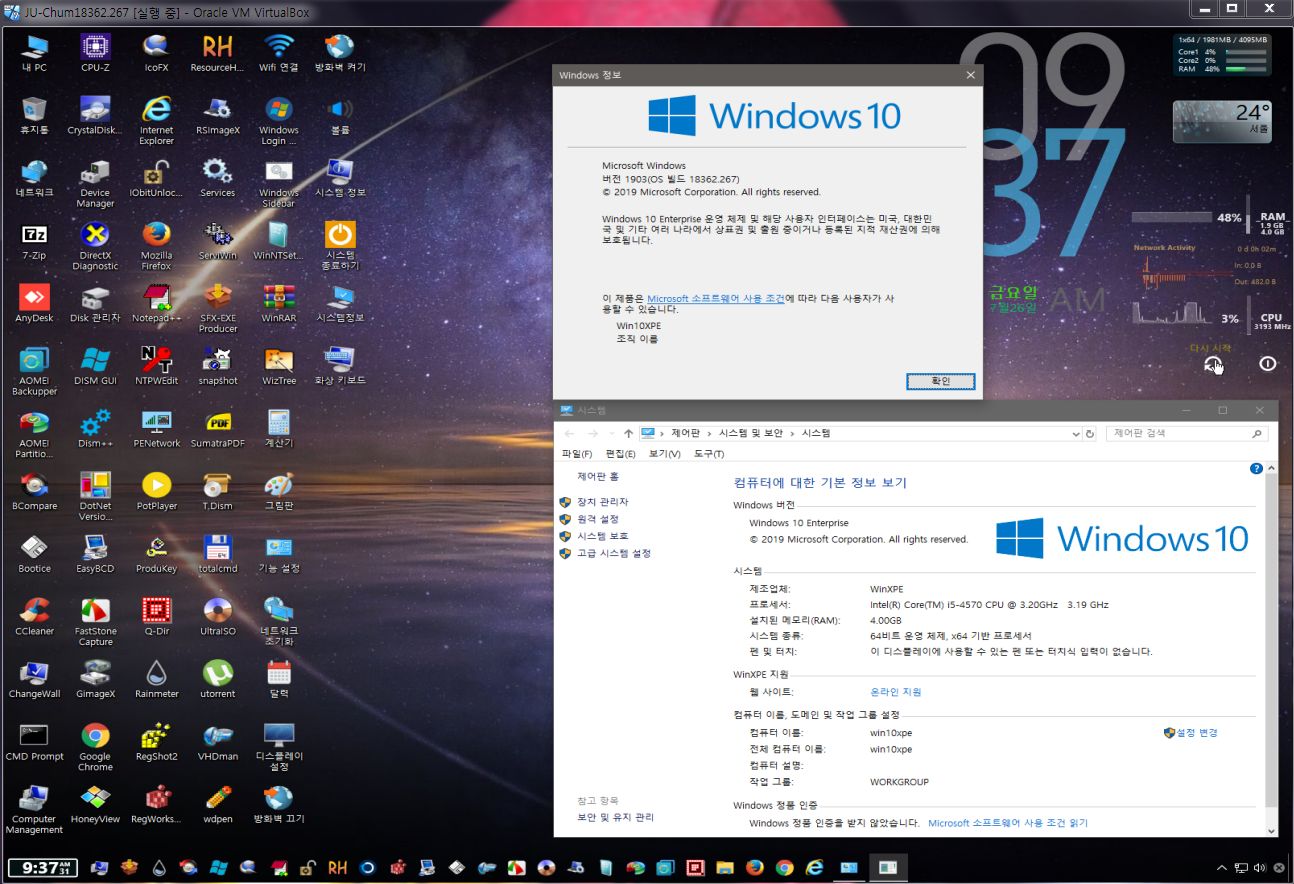Launch UltraISO from the desktop

pyautogui.click(x=218, y=618)
